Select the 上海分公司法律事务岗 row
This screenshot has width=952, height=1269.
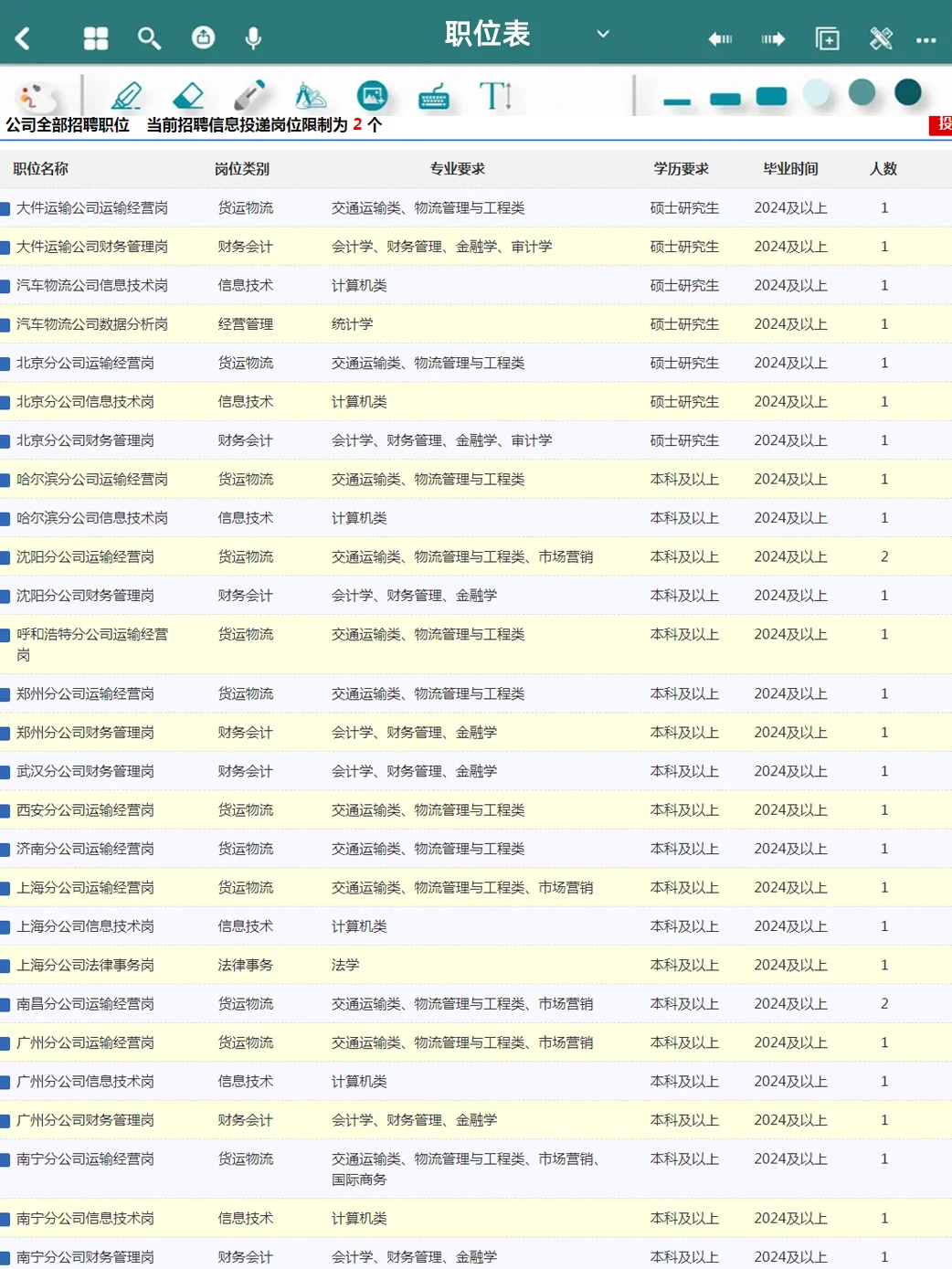click(476, 966)
